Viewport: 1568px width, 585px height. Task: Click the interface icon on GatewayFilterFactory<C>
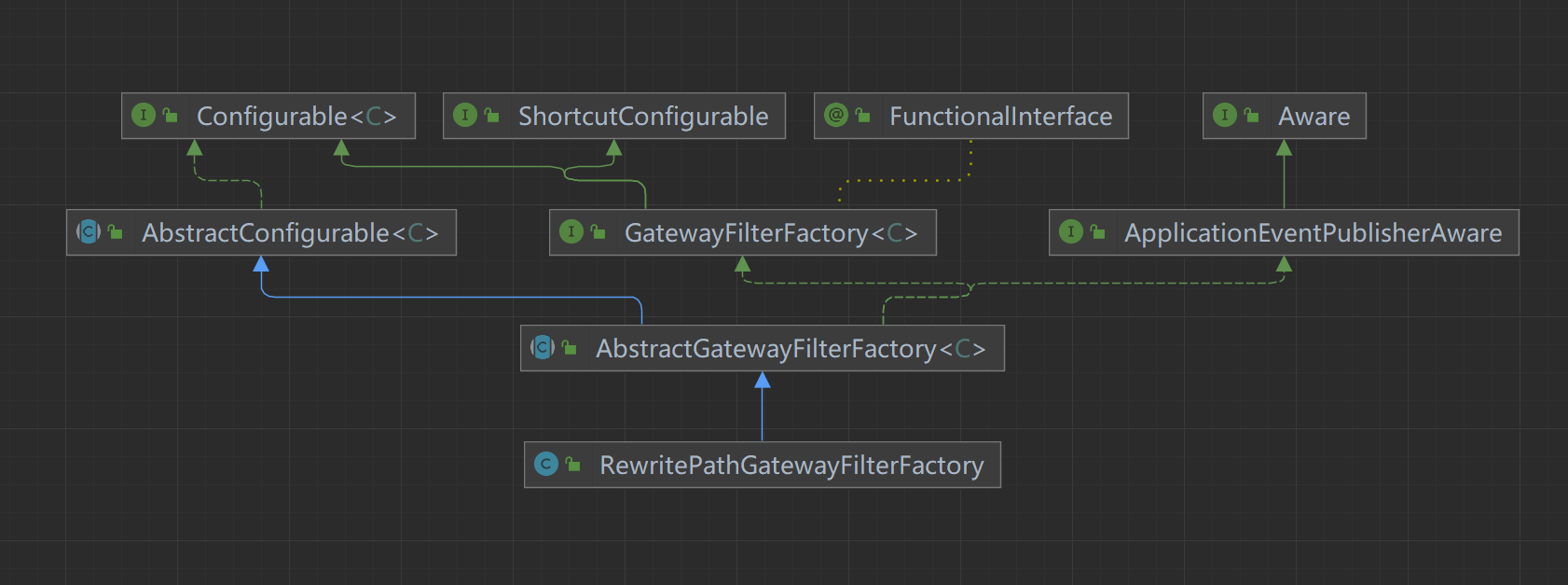571,231
